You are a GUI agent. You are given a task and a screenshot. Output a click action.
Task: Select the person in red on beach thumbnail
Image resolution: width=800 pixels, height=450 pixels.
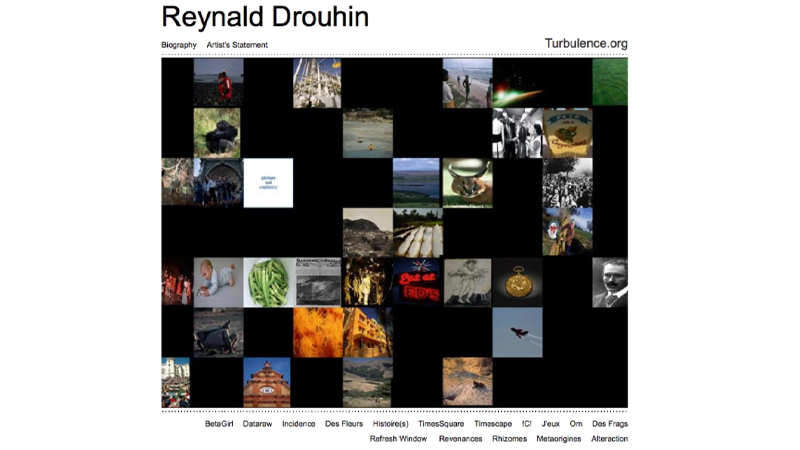[x=218, y=83]
